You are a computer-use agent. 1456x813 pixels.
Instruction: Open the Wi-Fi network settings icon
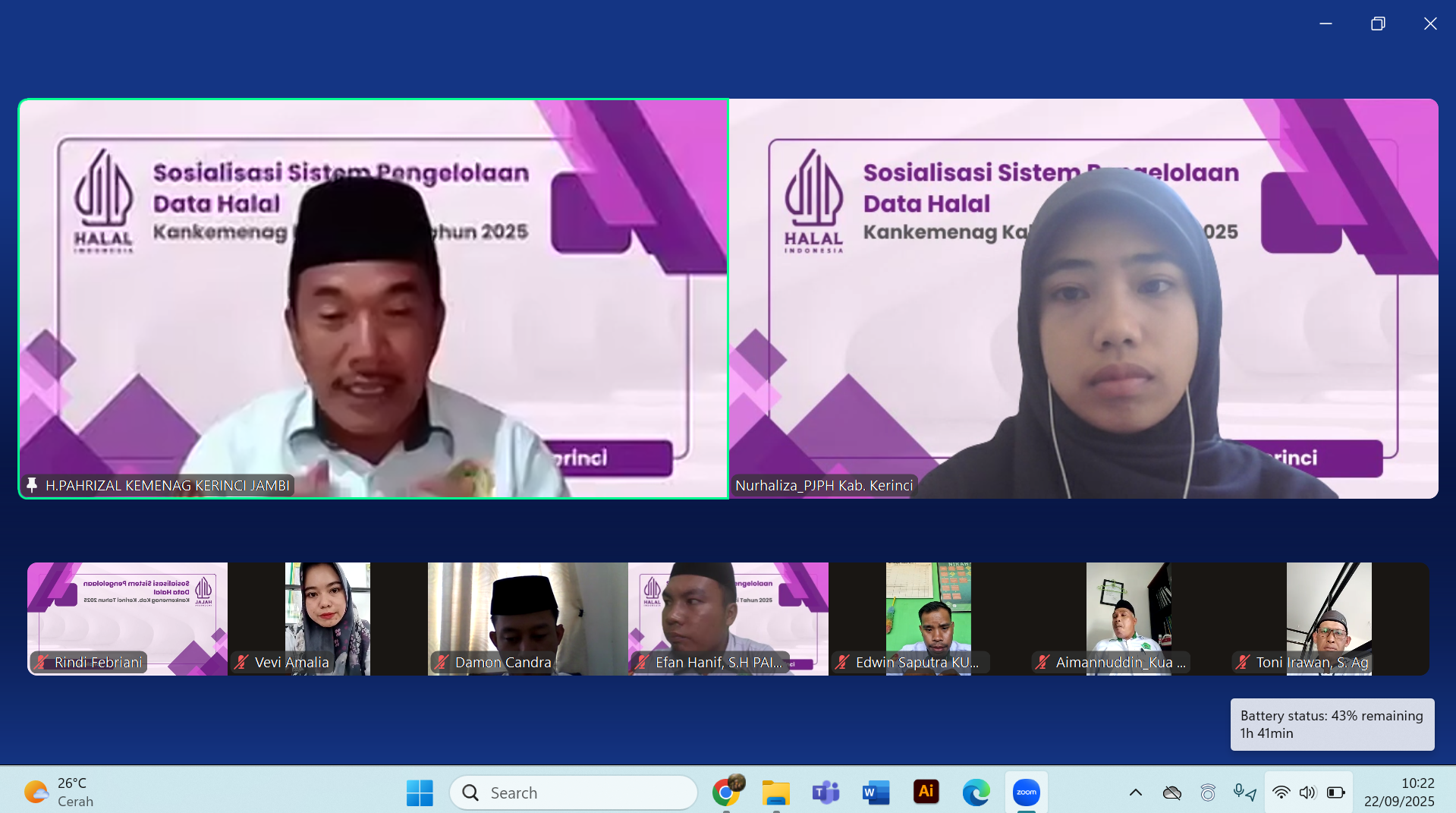click(1281, 793)
